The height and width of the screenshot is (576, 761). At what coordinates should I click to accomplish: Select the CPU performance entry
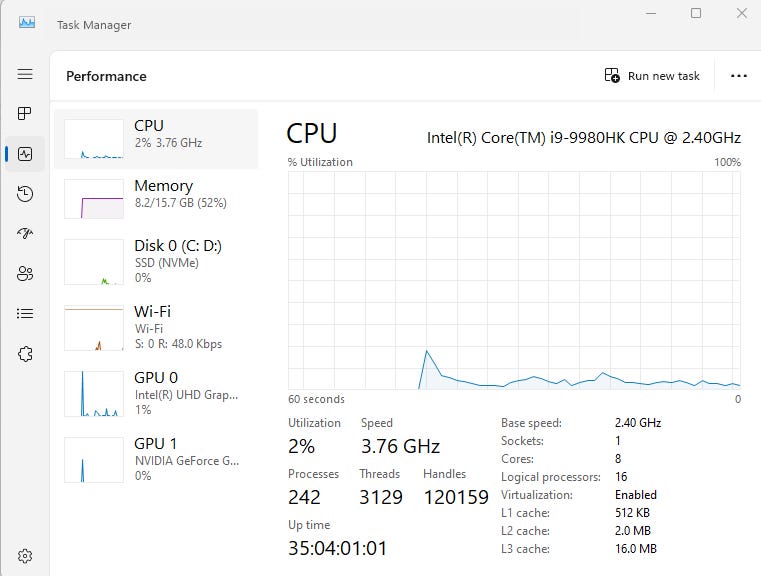156,139
